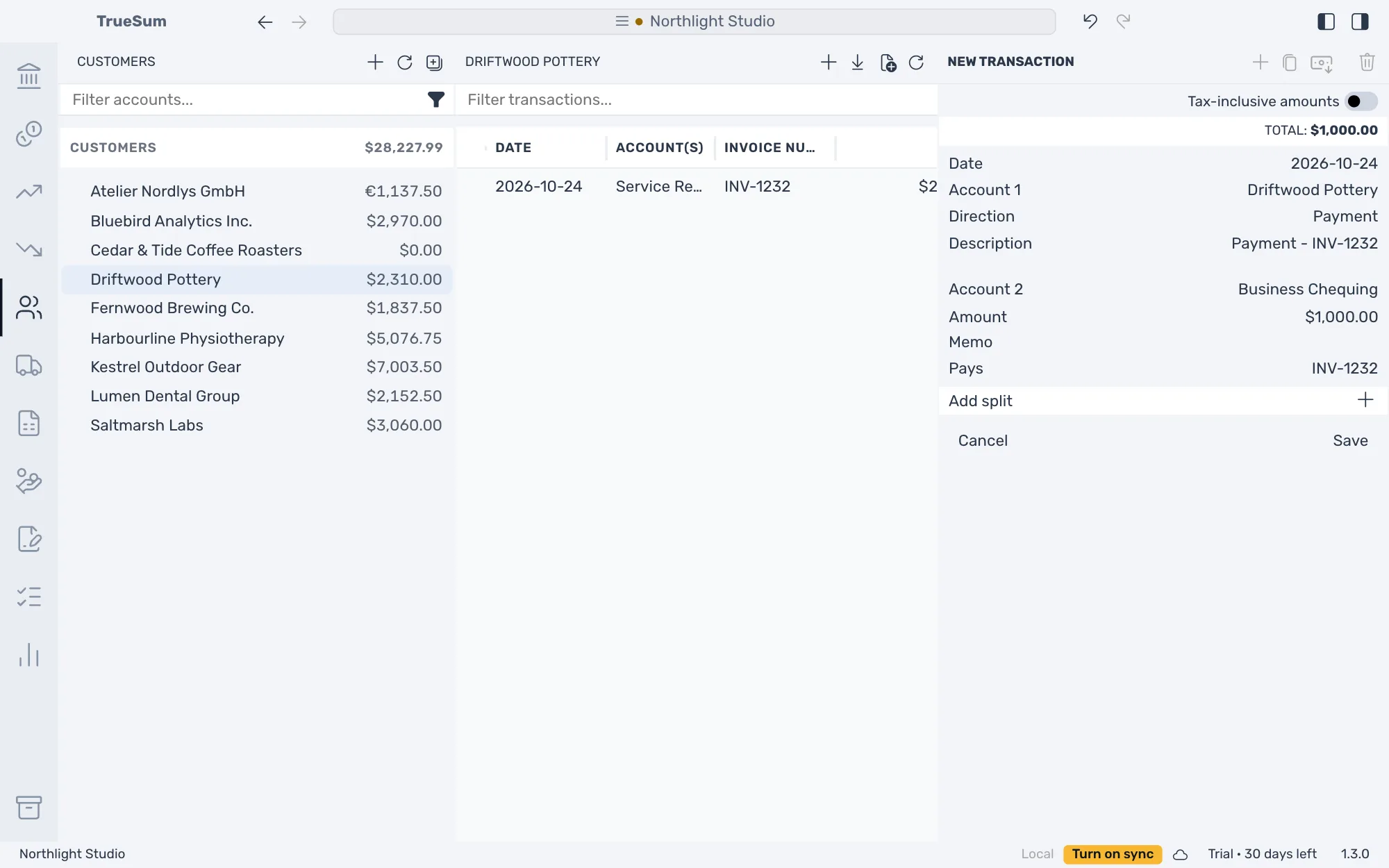
Task: Open the document with pencil sidebar icon
Action: click(x=28, y=539)
